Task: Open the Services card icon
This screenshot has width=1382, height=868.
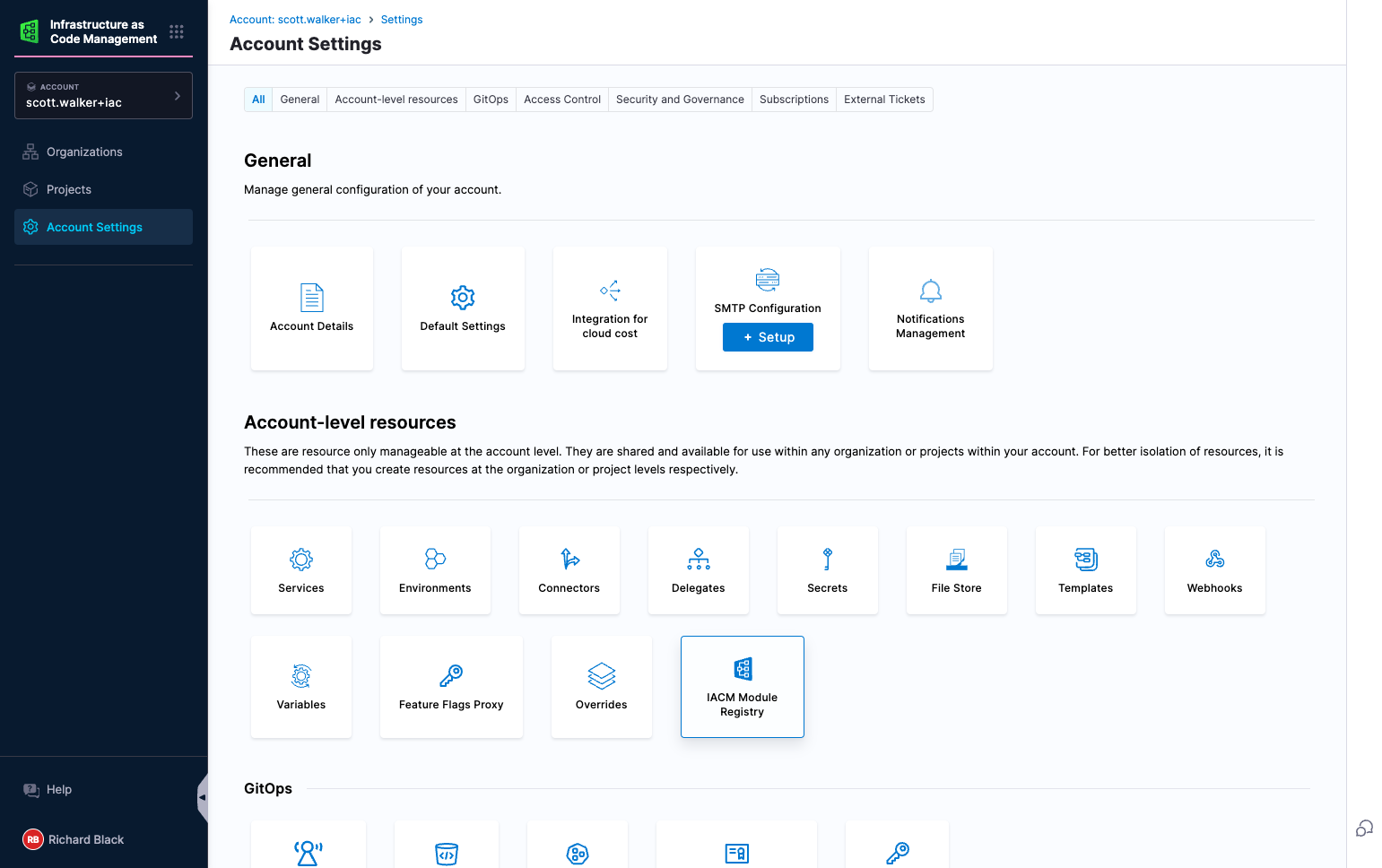Action: point(301,560)
